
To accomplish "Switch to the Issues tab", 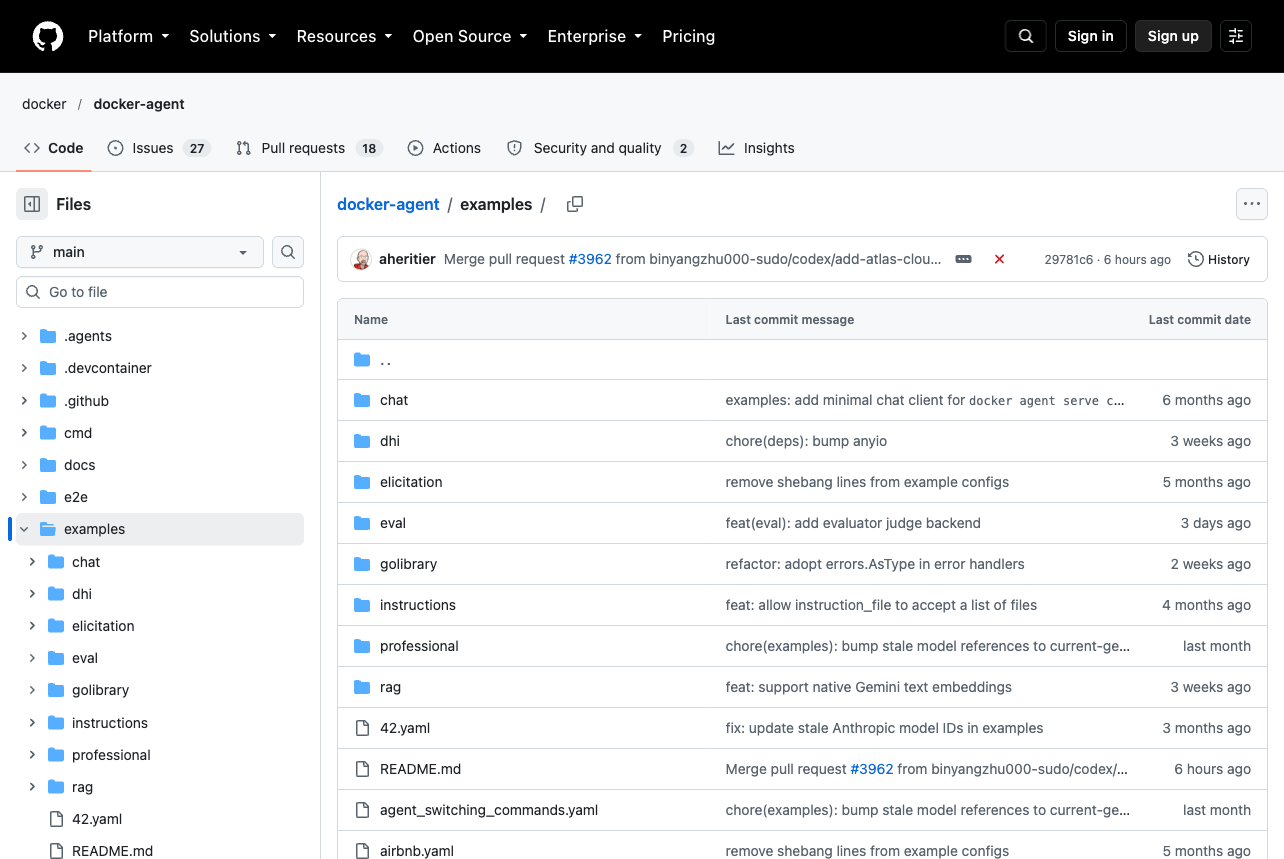I will pos(159,148).
